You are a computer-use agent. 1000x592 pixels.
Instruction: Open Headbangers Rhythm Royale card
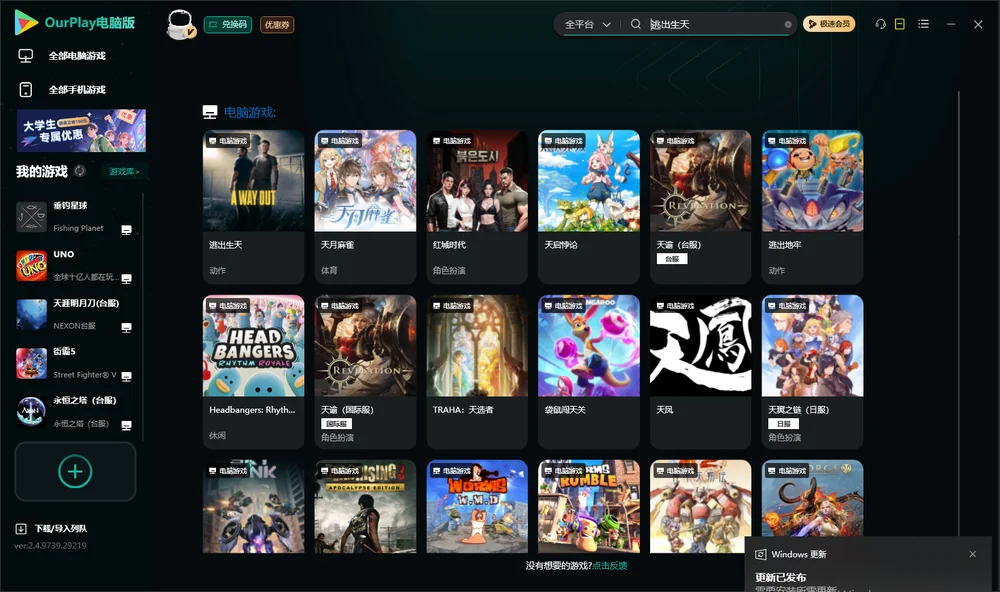click(x=254, y=371)
